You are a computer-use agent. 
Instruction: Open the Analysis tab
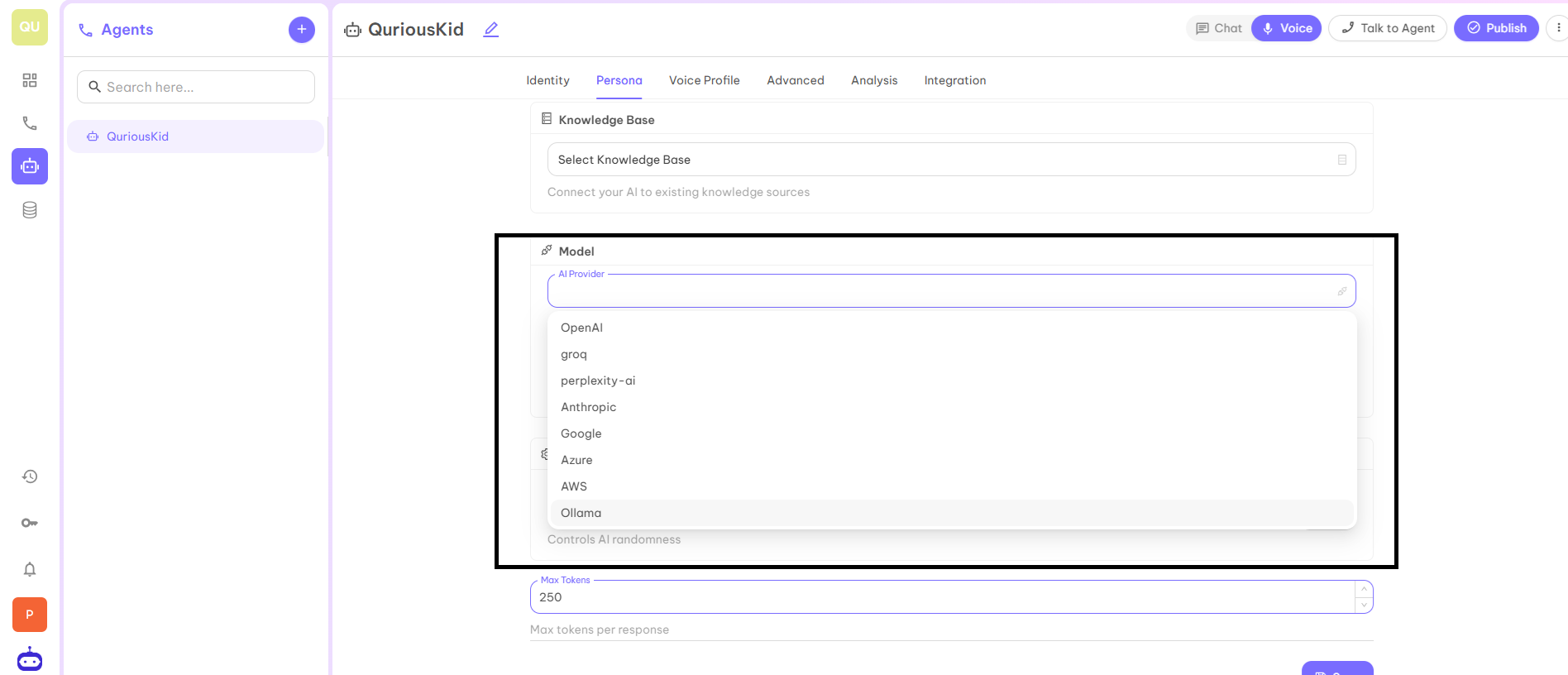[x=874, y=80]
